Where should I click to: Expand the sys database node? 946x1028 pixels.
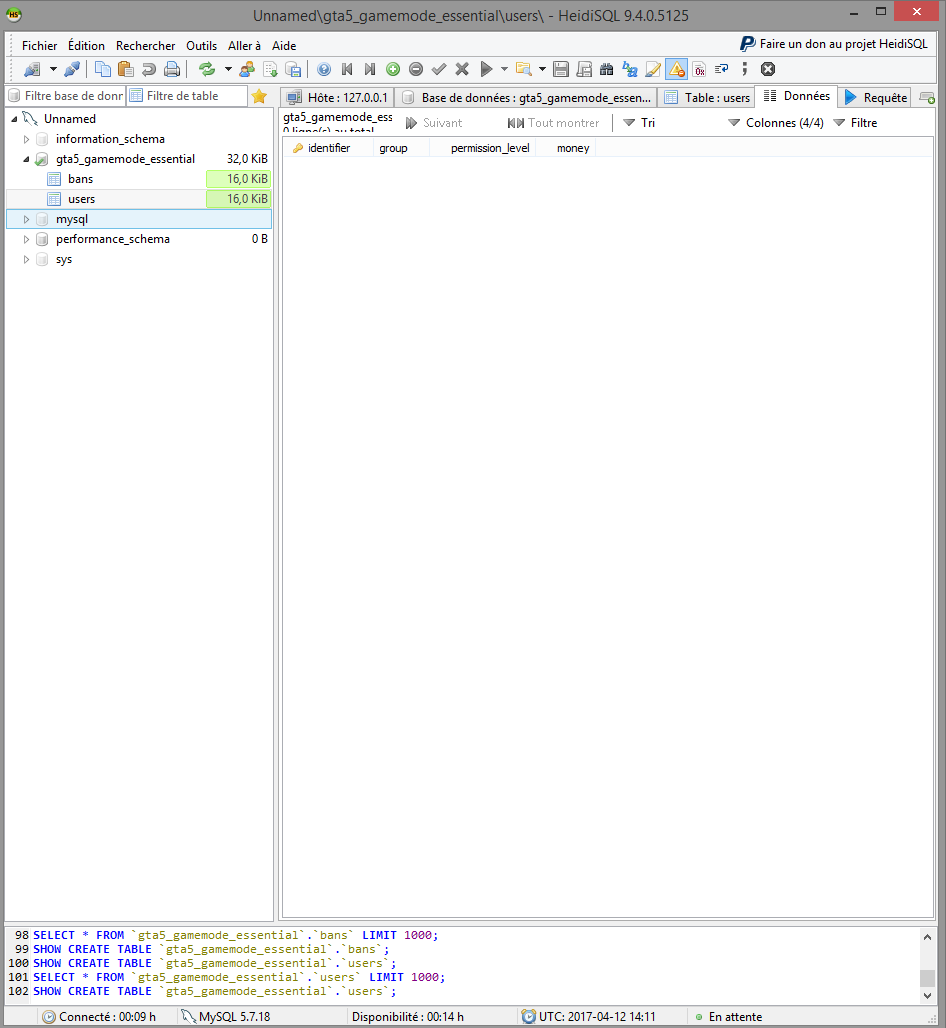26,260
